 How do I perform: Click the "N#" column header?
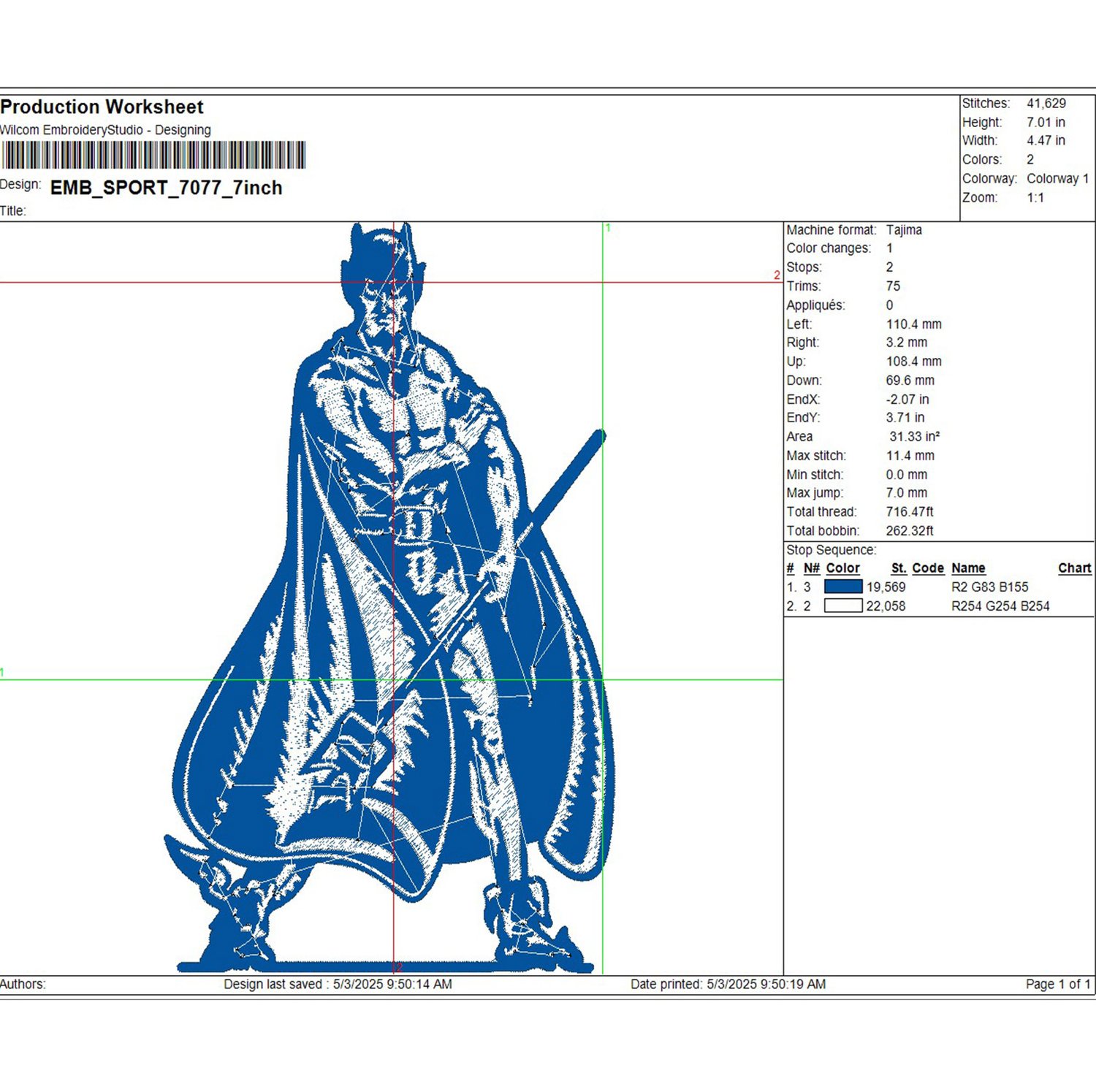(812, 568)
